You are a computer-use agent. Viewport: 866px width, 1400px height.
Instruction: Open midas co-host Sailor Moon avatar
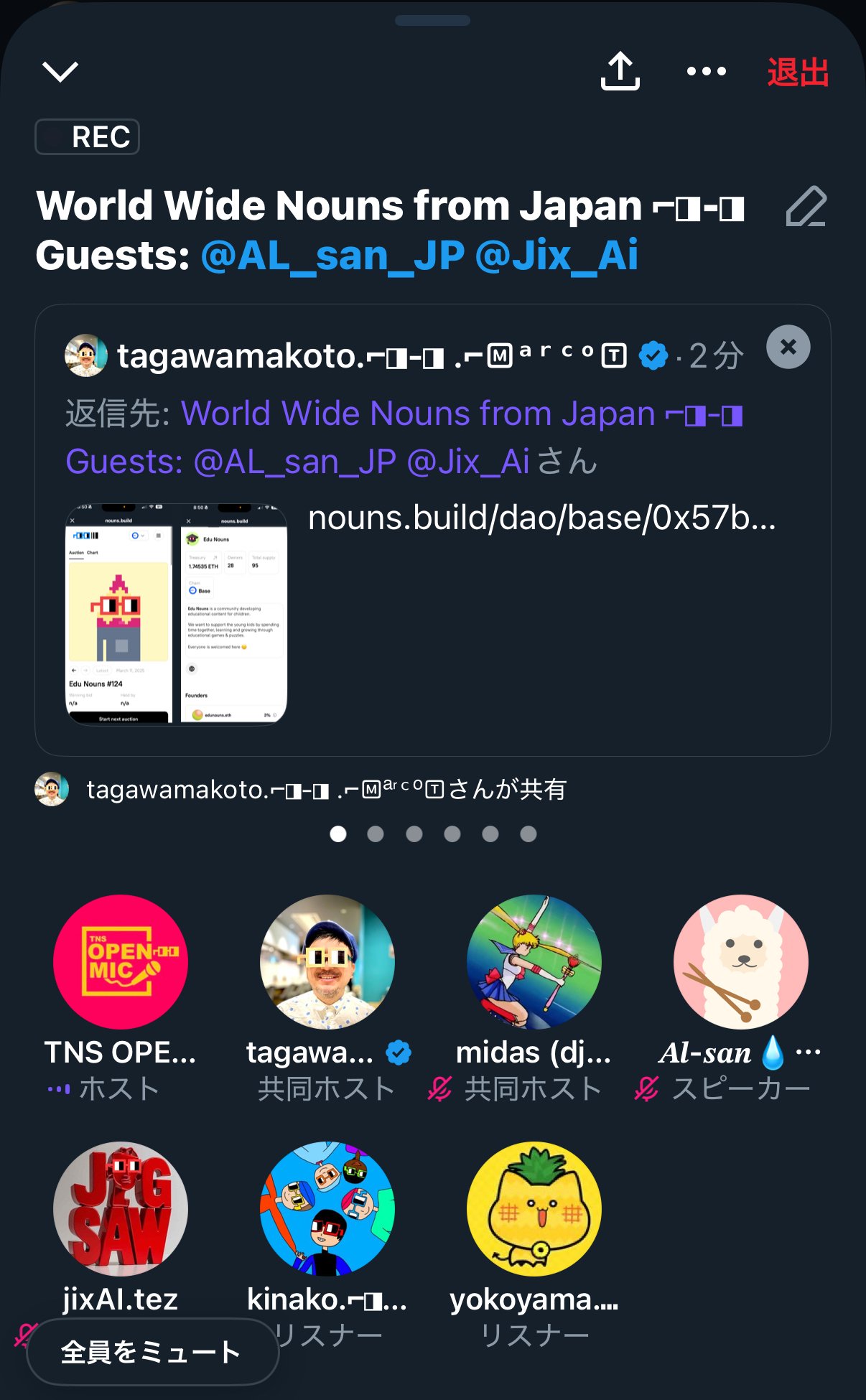click(534, 961)
